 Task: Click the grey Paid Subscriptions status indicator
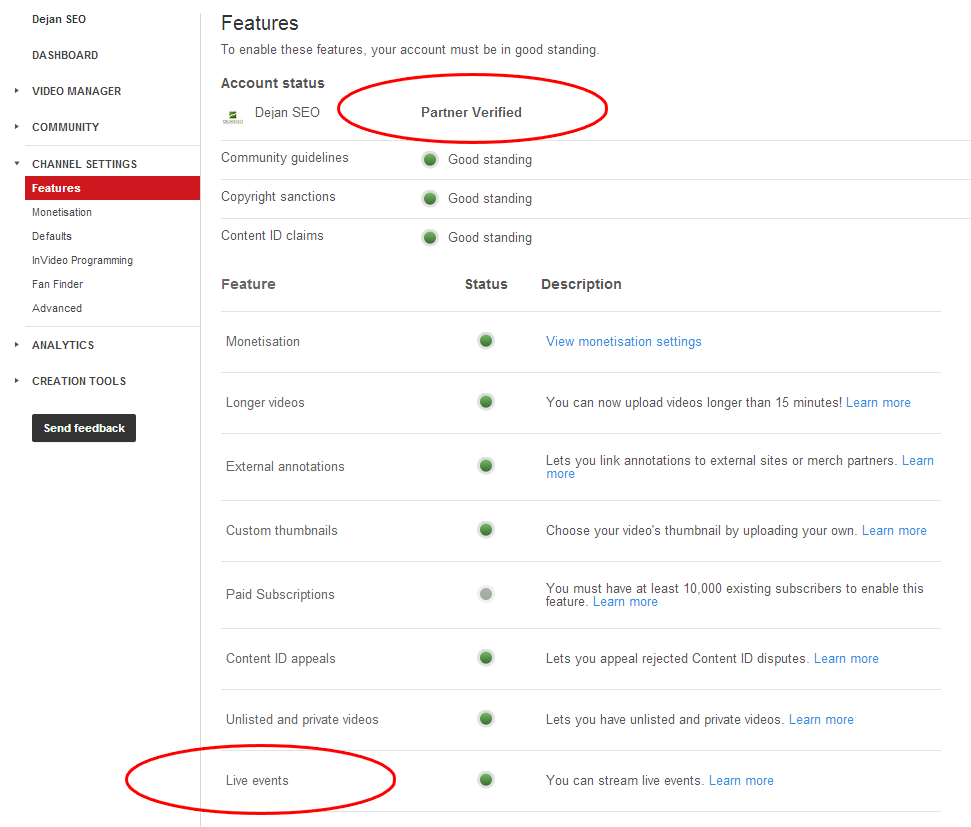(x=486, y=594)
